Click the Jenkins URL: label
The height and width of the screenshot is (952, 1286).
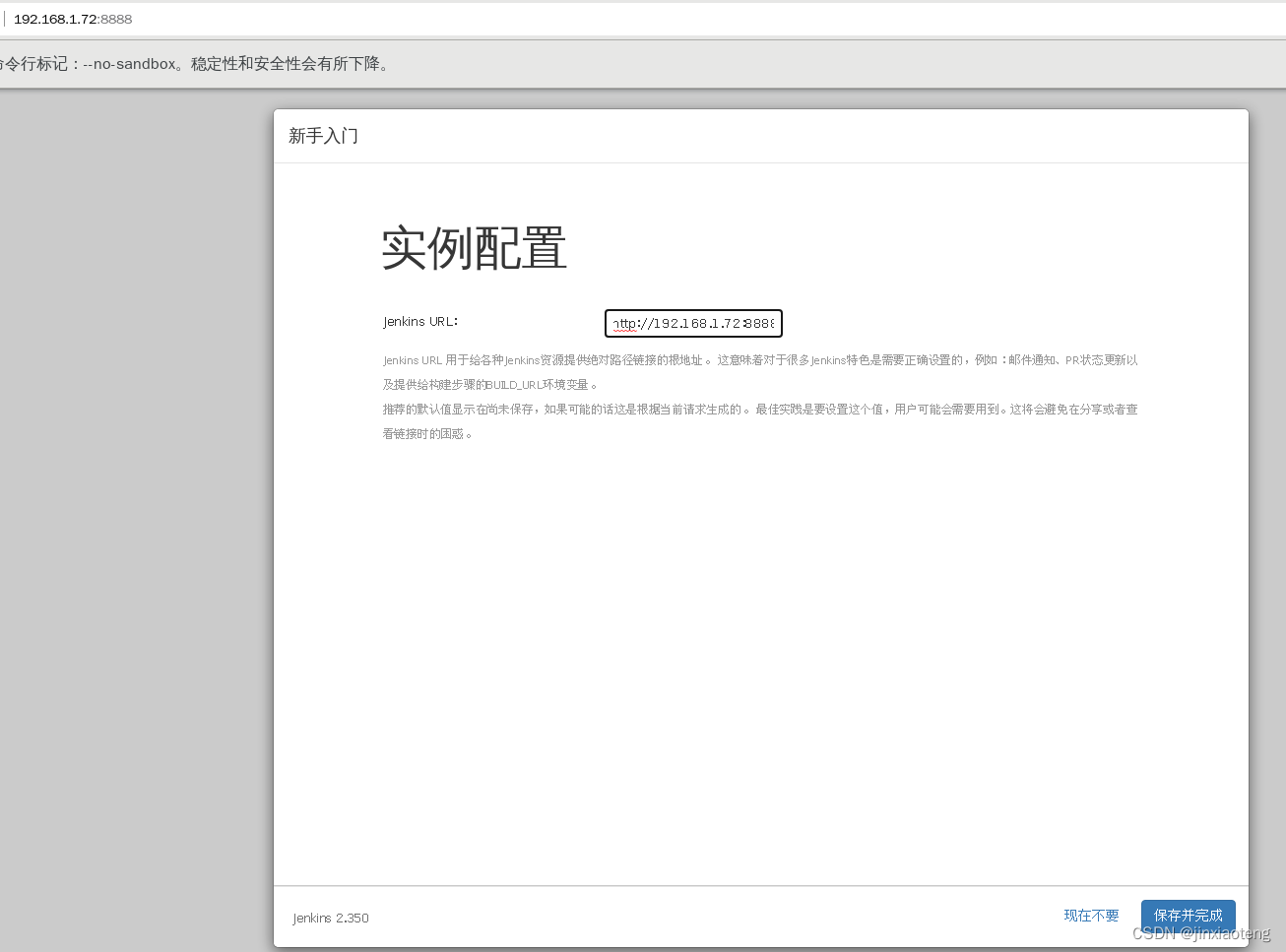pos(420,322)
